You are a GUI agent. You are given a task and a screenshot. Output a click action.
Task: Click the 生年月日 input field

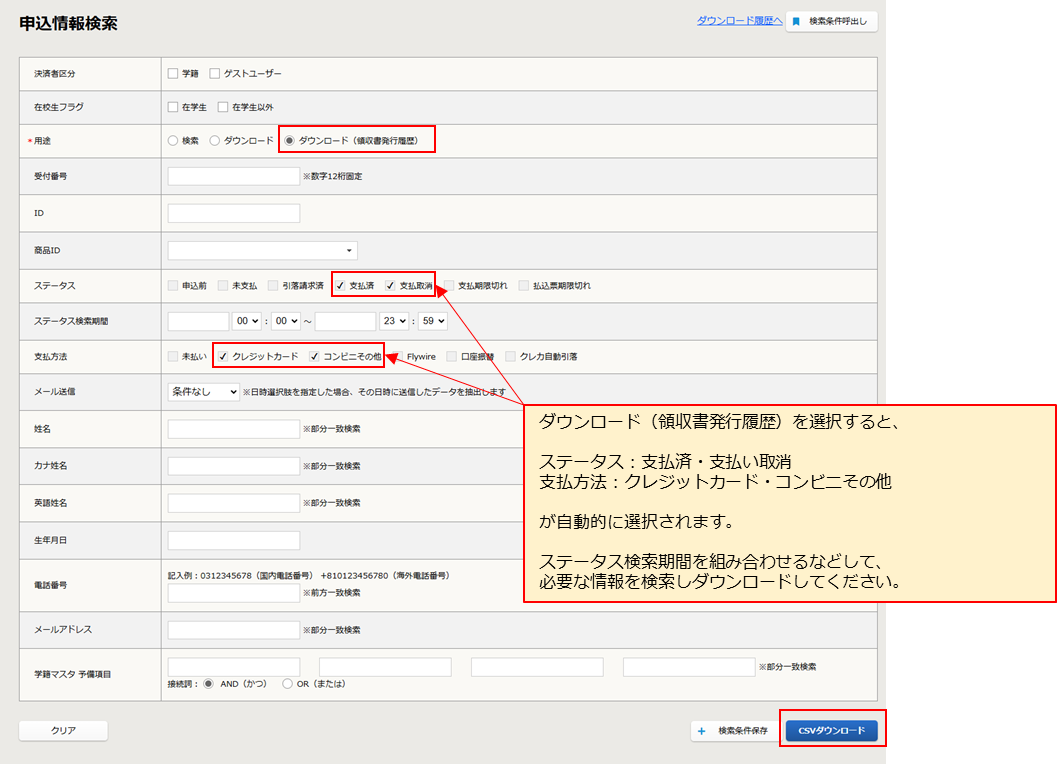pos(234,540)
